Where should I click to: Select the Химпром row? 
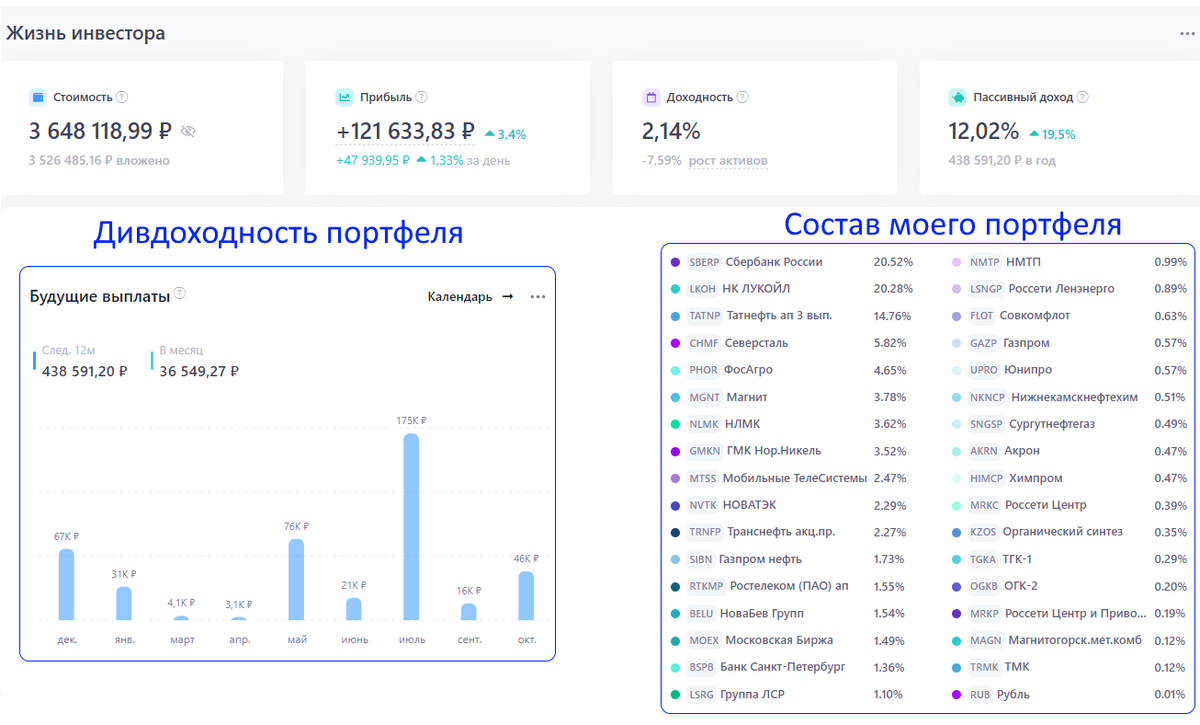(1068, 478)
